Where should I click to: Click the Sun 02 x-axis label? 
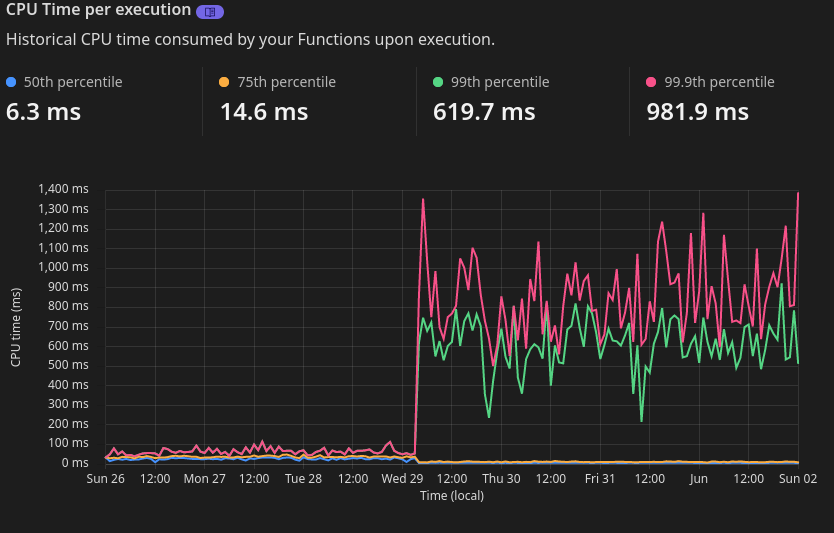tap(798, 479)
